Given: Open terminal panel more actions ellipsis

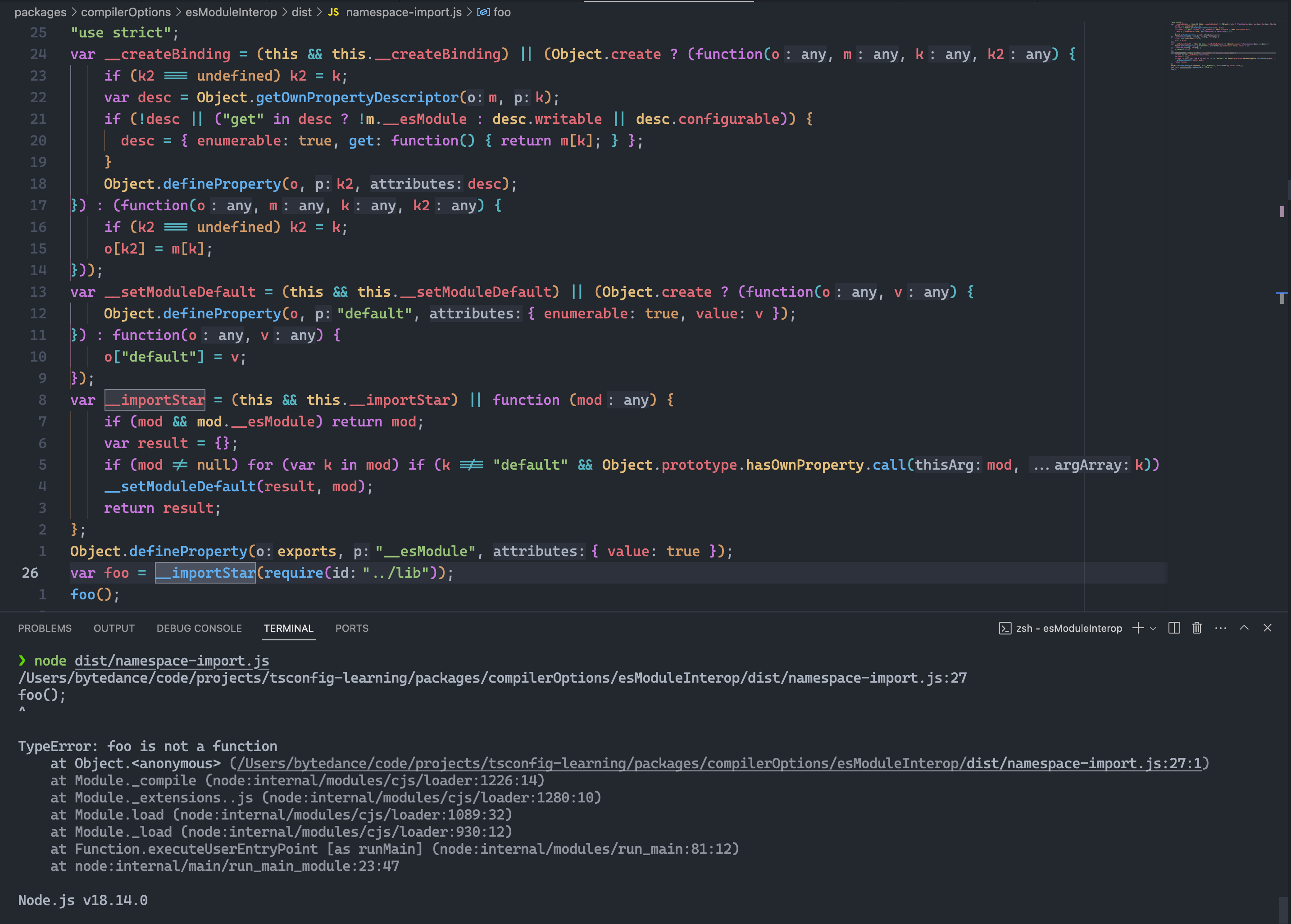Looking at the screenshot, I should 1220,628.
